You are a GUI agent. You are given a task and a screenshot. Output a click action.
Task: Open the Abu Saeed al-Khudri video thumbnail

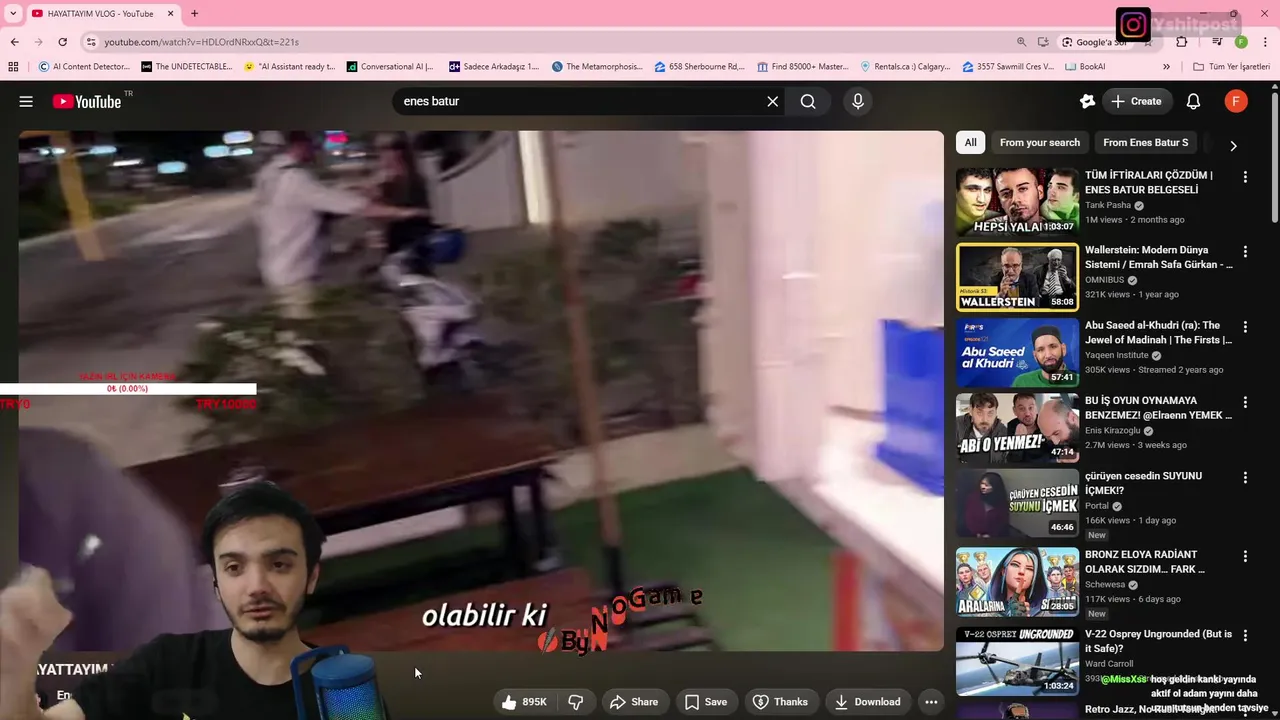[x=1017, y=353]
